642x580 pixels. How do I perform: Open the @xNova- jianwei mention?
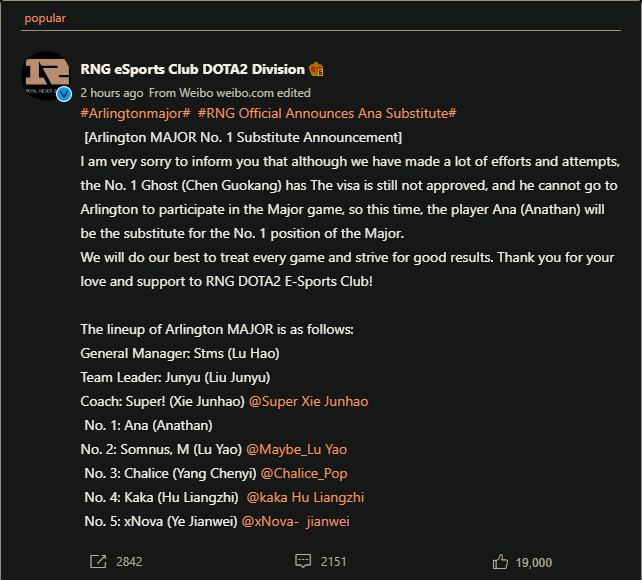(296, 521)
